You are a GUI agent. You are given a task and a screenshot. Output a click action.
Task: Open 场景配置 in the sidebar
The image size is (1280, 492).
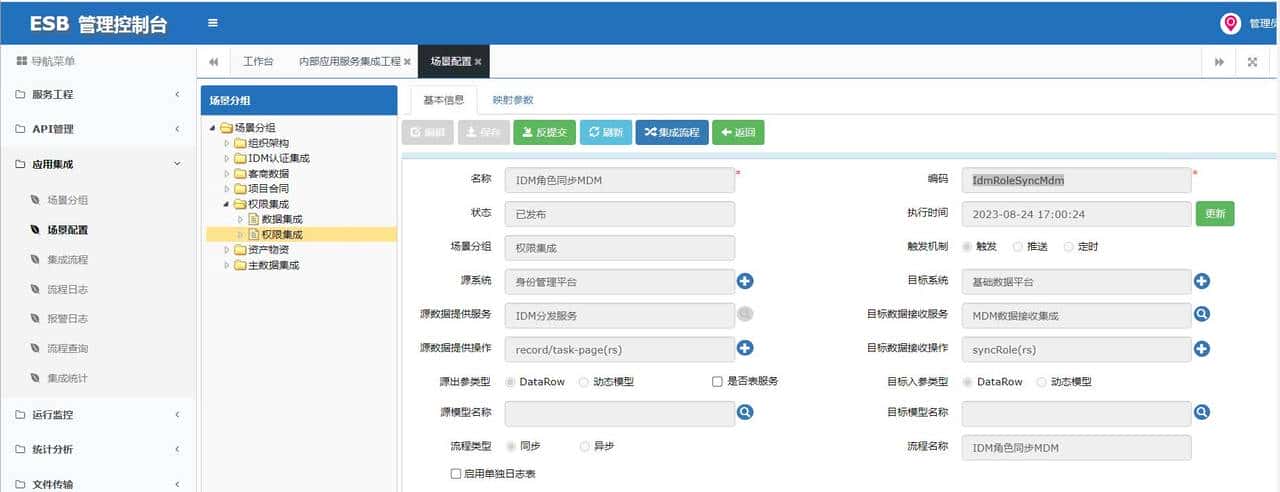tap(67, 229)
